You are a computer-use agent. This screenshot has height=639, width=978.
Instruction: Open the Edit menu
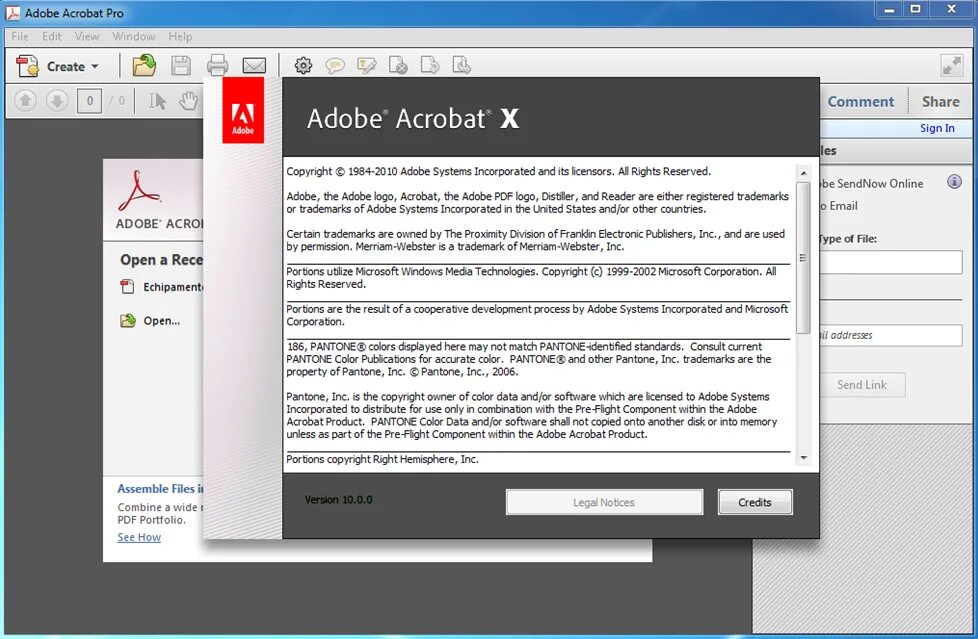52,36
